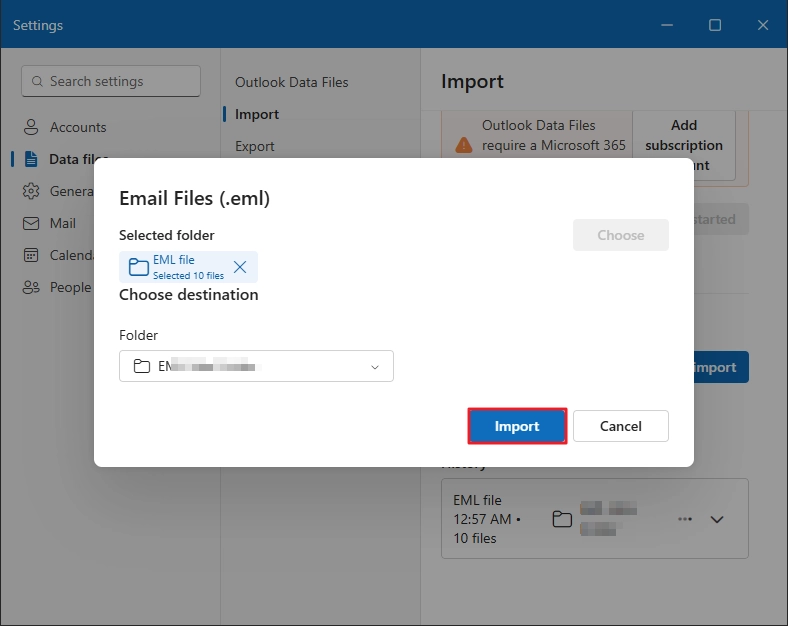The width and height of the screenshot is (788, 626).
Task: Close the Settings window
Action: (763, 25)
